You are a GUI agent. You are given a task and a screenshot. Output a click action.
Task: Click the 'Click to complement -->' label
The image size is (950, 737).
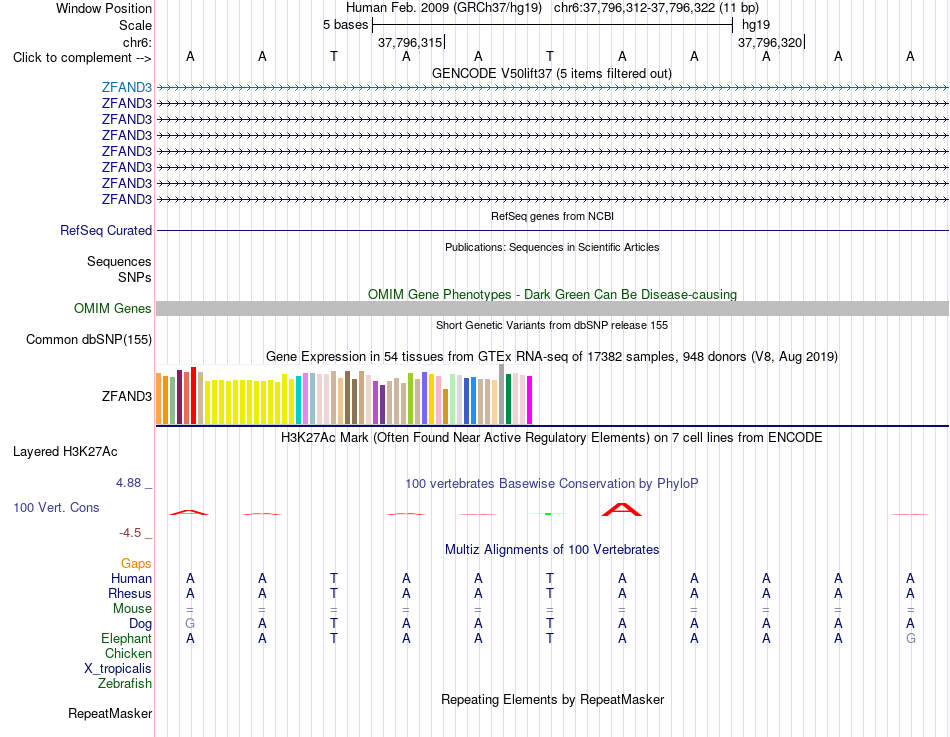click(82, 58)
